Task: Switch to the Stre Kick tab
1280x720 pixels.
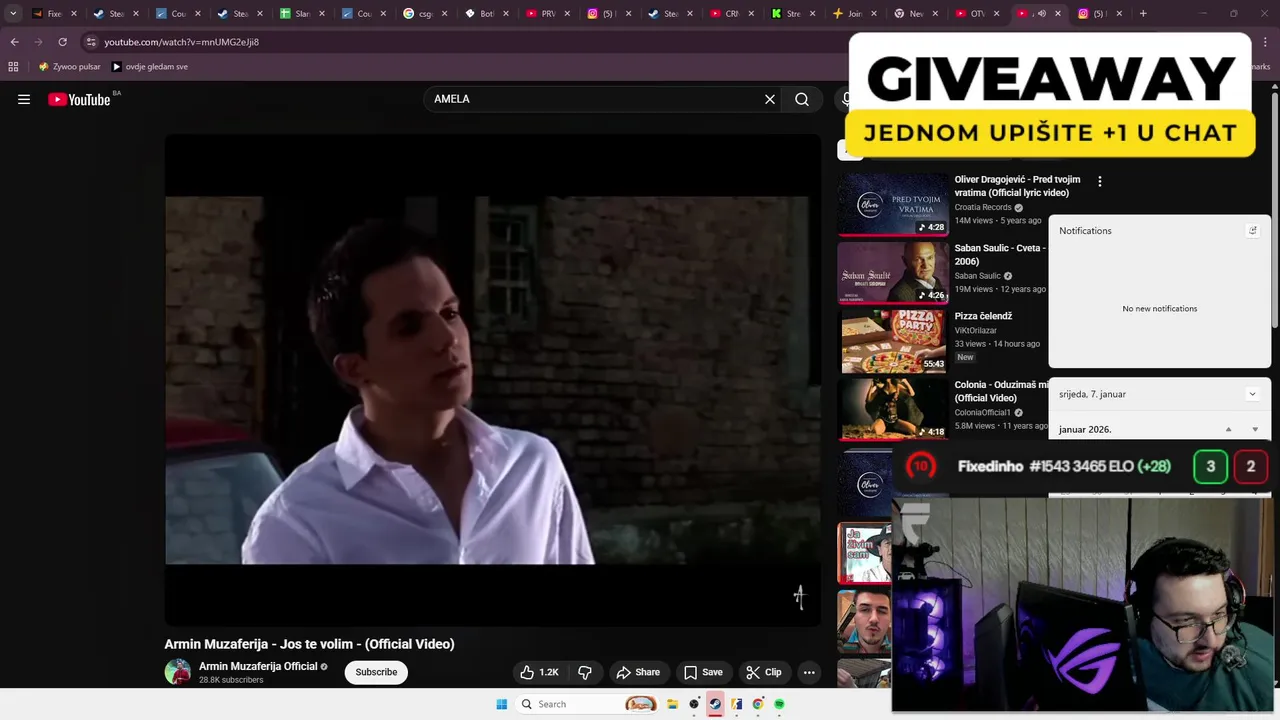Action: pyautogui.click(x=793, y=14)
